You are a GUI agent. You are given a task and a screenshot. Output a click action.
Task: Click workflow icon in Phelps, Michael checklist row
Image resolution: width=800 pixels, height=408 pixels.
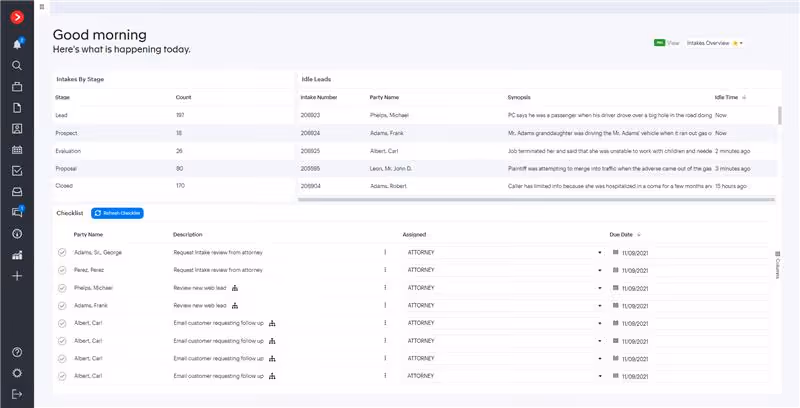pos(235,288)
